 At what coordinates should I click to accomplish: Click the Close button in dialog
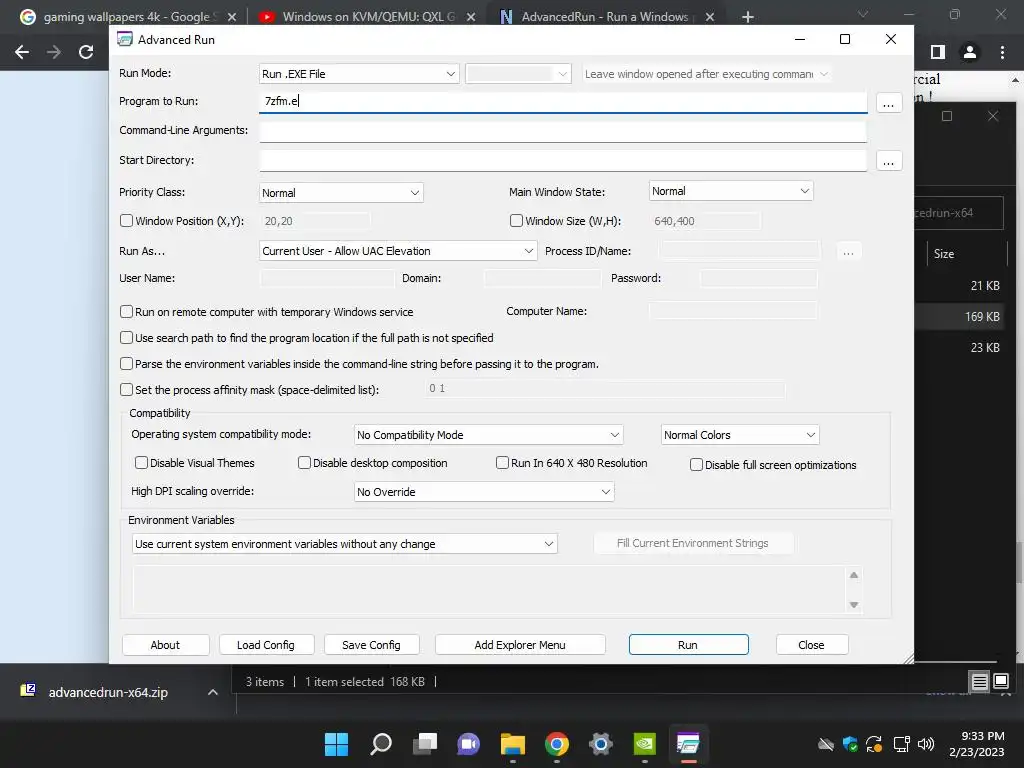812,645
